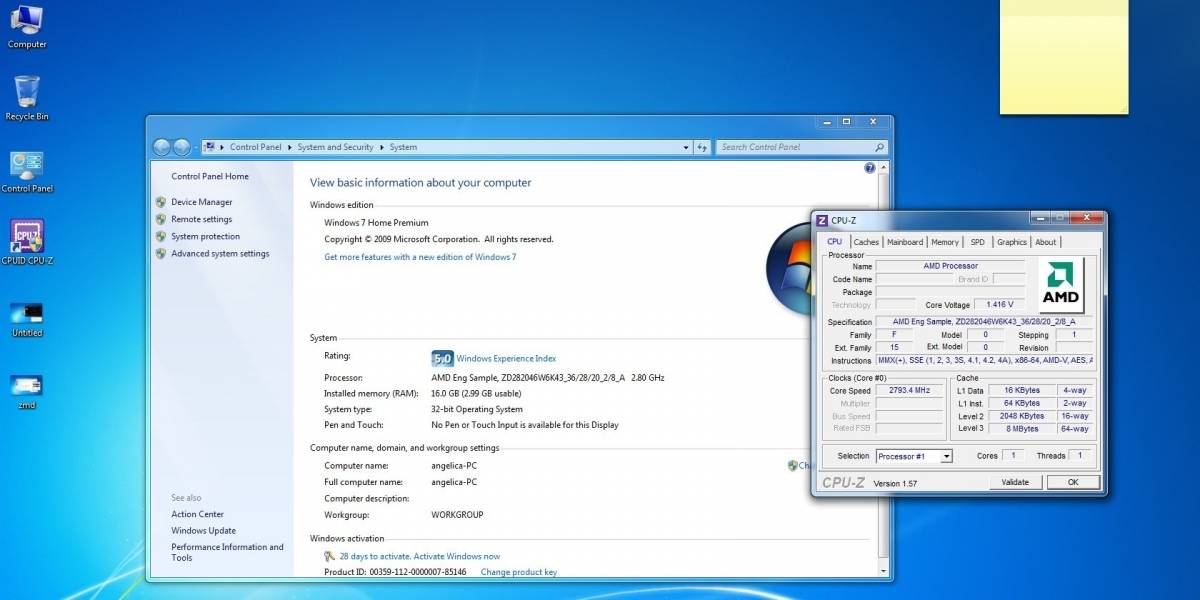
Task: Click the AMD logo in CPU-Z
Action: click(x=1061, y=285)
